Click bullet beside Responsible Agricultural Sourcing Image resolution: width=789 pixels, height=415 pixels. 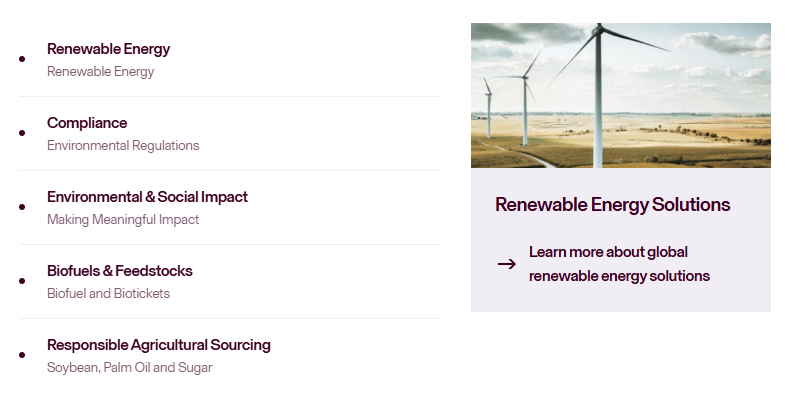pyautogui.click(x=22, y=355)
